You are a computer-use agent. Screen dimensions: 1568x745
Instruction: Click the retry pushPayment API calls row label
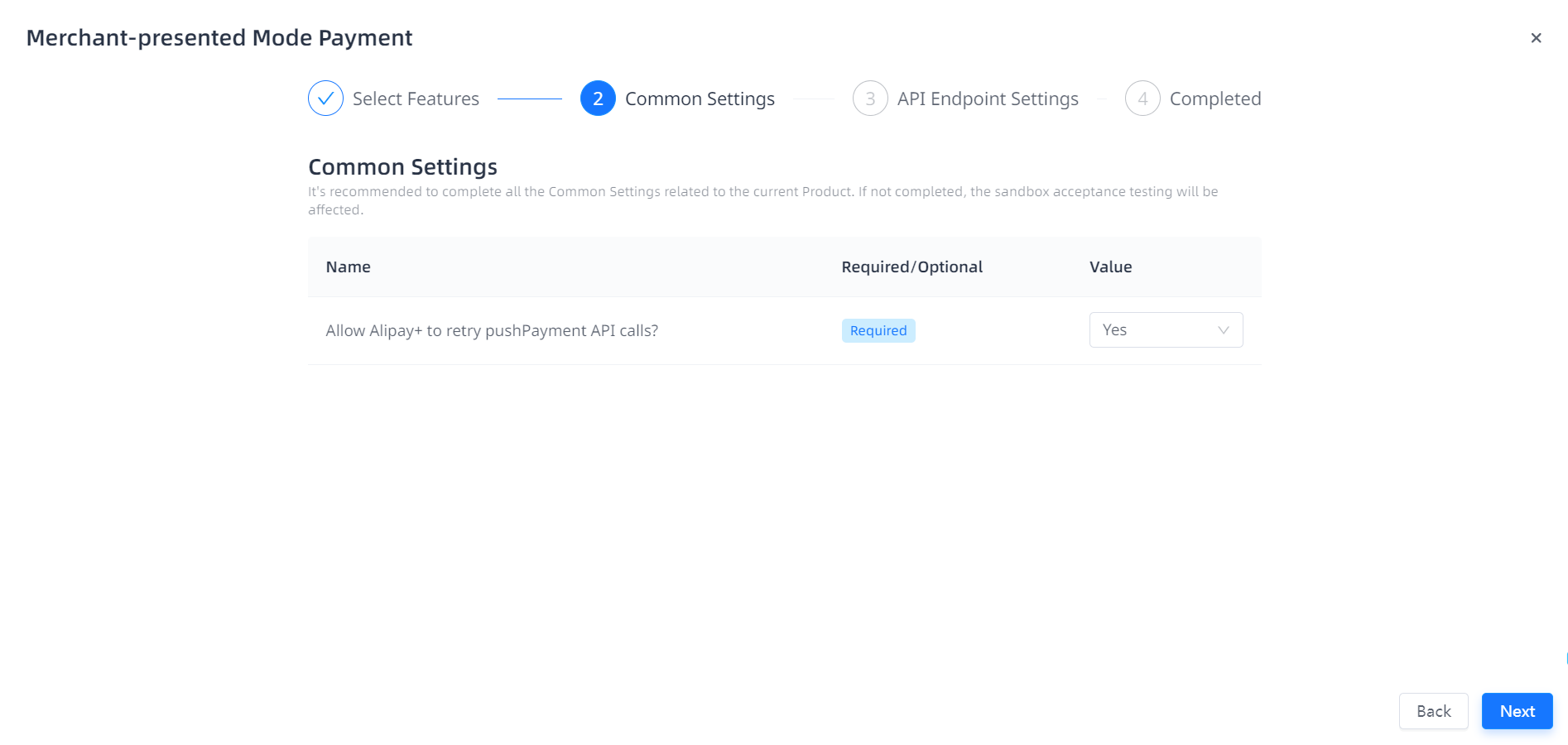click(492, 330)
